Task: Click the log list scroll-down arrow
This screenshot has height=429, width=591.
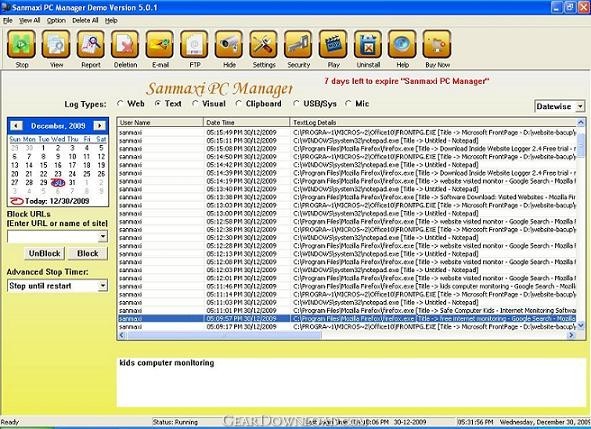Action: 580,325
